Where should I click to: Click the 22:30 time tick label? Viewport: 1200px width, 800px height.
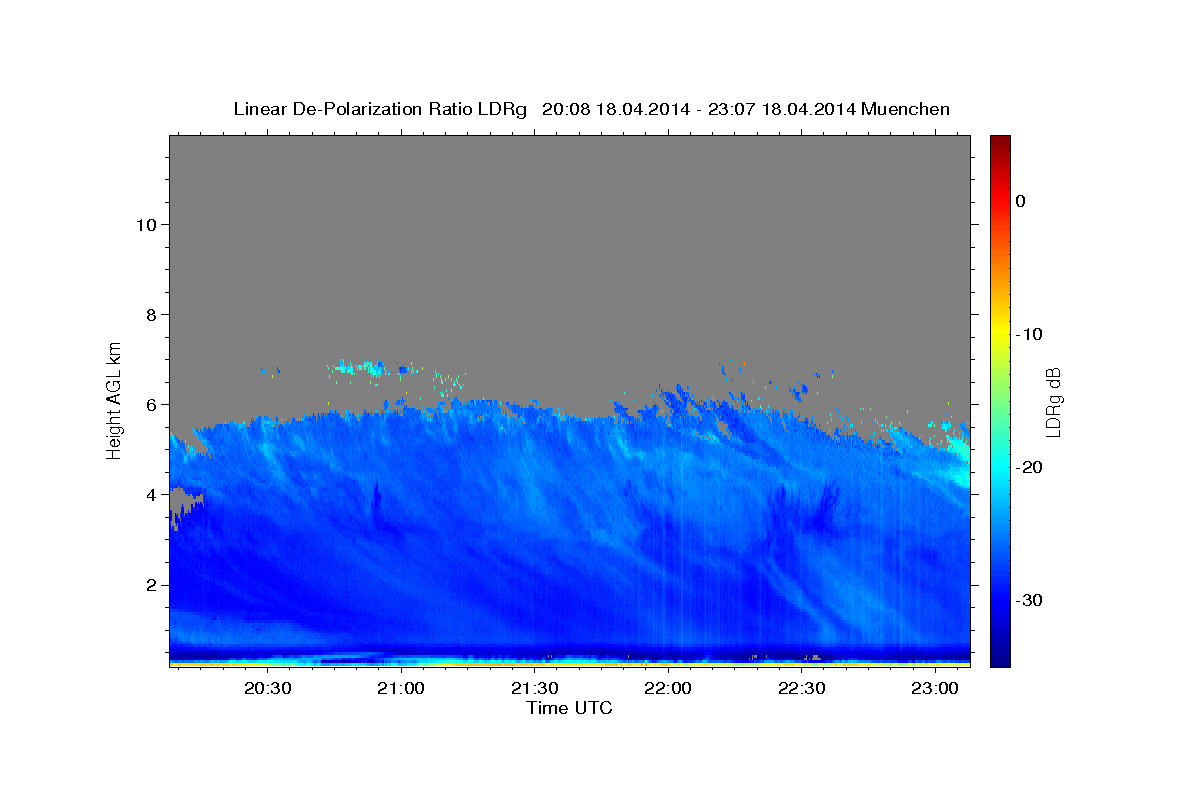click(x=801, y=688)
